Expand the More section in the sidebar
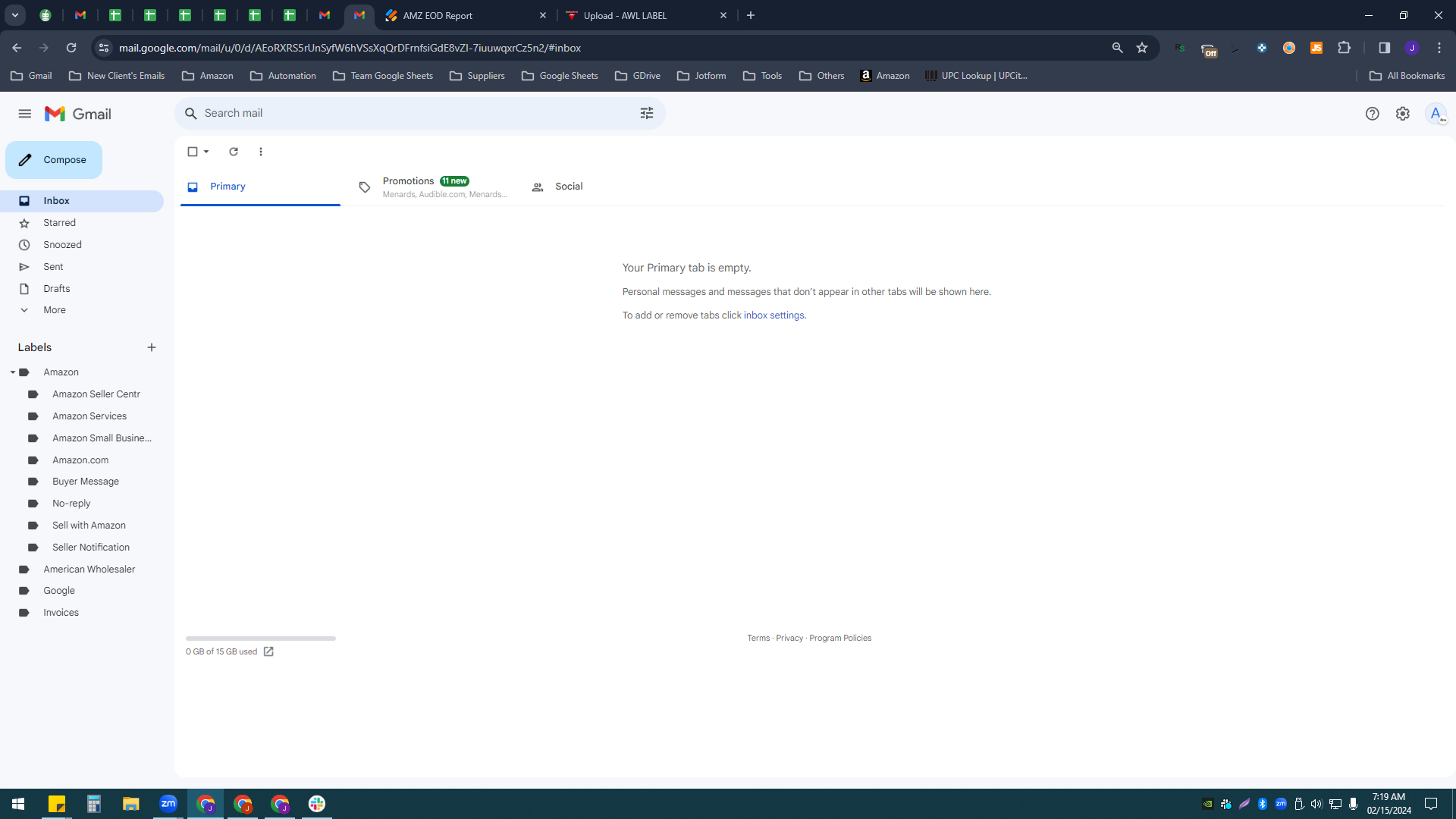This screenshot has height=819, width=1456. pos(82,310)
